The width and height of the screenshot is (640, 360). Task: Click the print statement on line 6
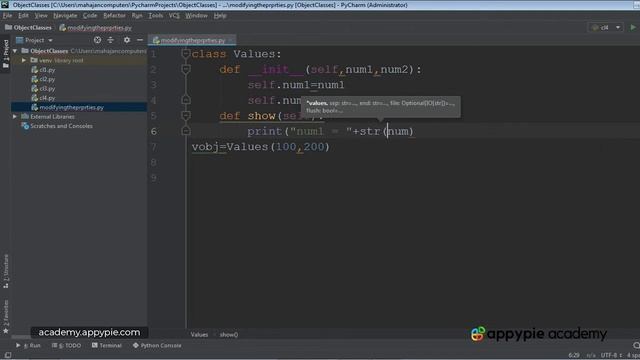tap(330, 131)
